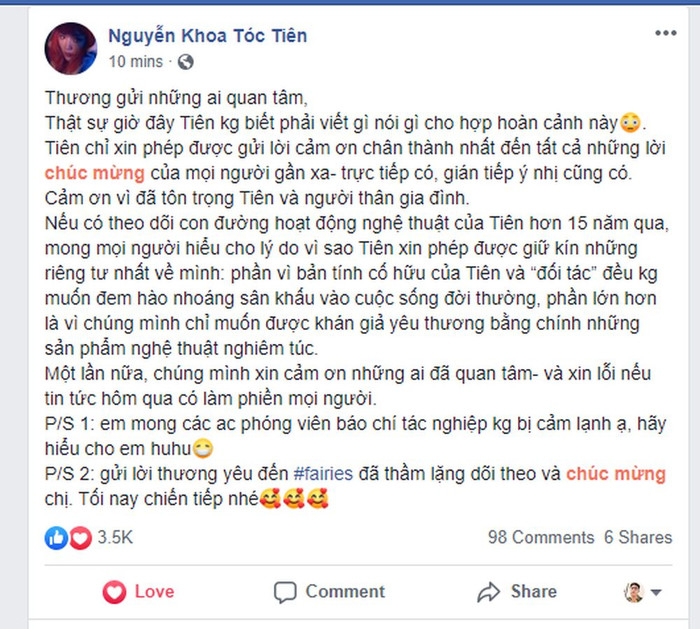Viewport: 700px width, 629px height.
Task: Click the arrow Share icon
Action: [x=488, y=592]
